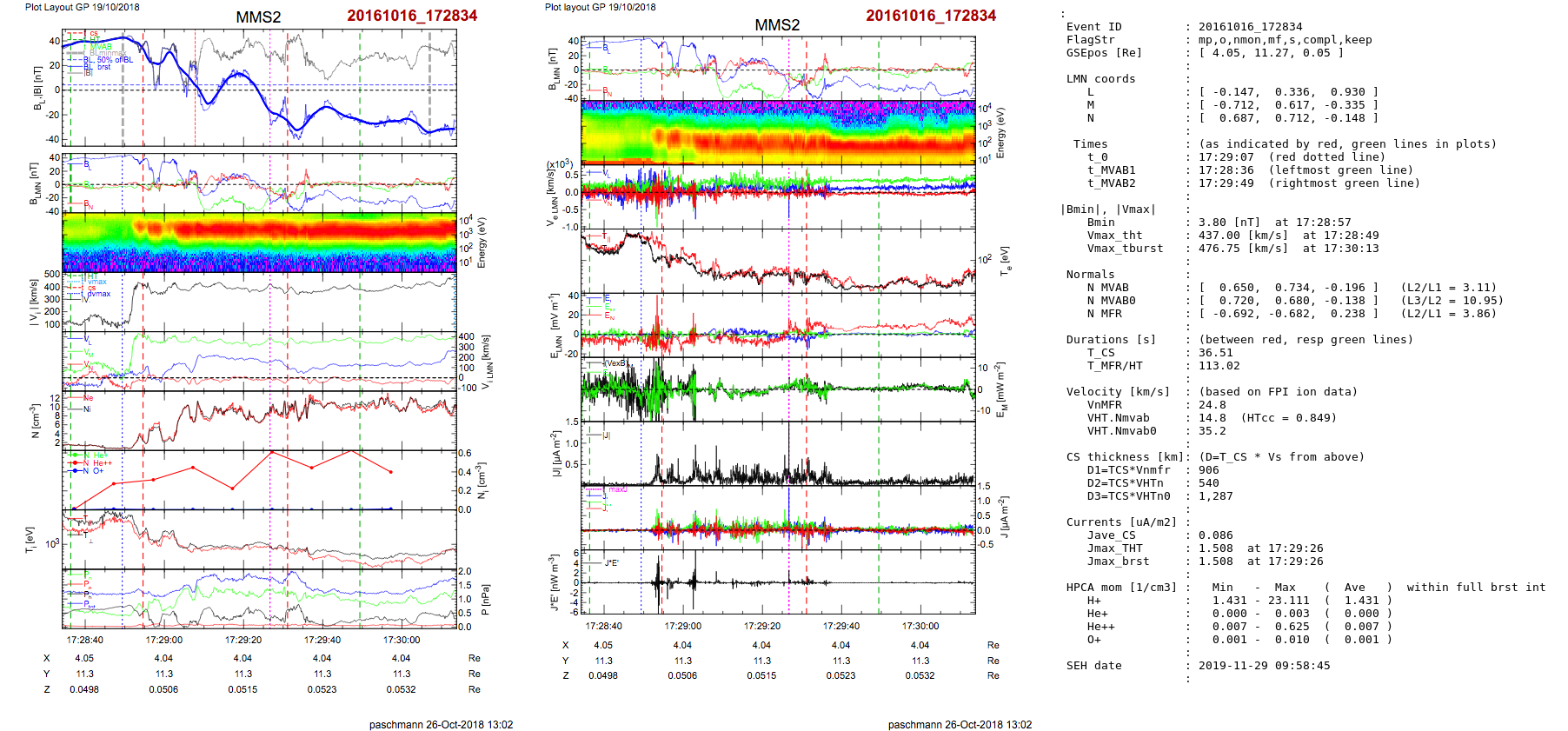The width and height of the screenshot is (1568, 731).
Task: Click the t_MVAB1 time 17:28:36
Action: click(1226, 170)
